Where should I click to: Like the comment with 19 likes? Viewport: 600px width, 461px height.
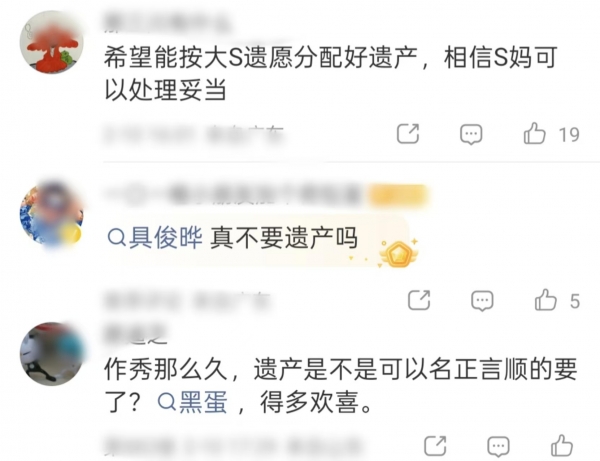click(x=534, y=133)
